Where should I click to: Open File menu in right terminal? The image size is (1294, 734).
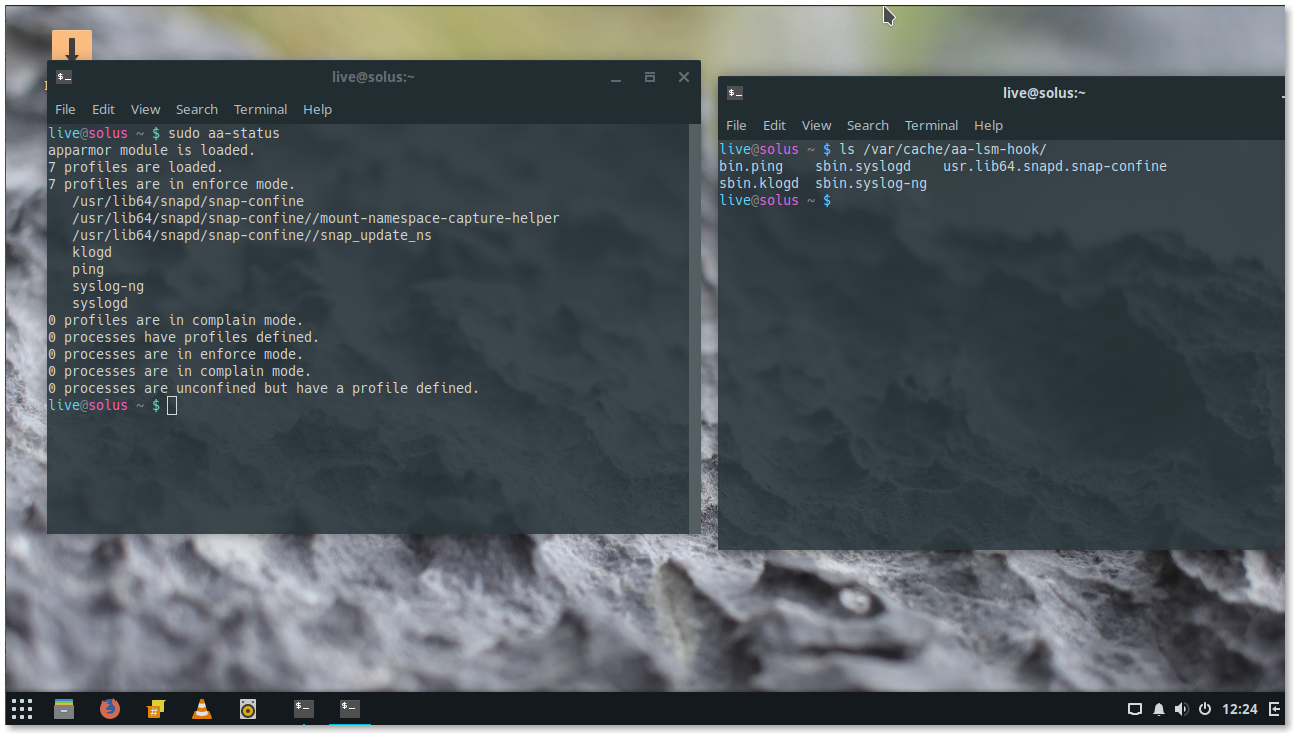click(736, 125)
